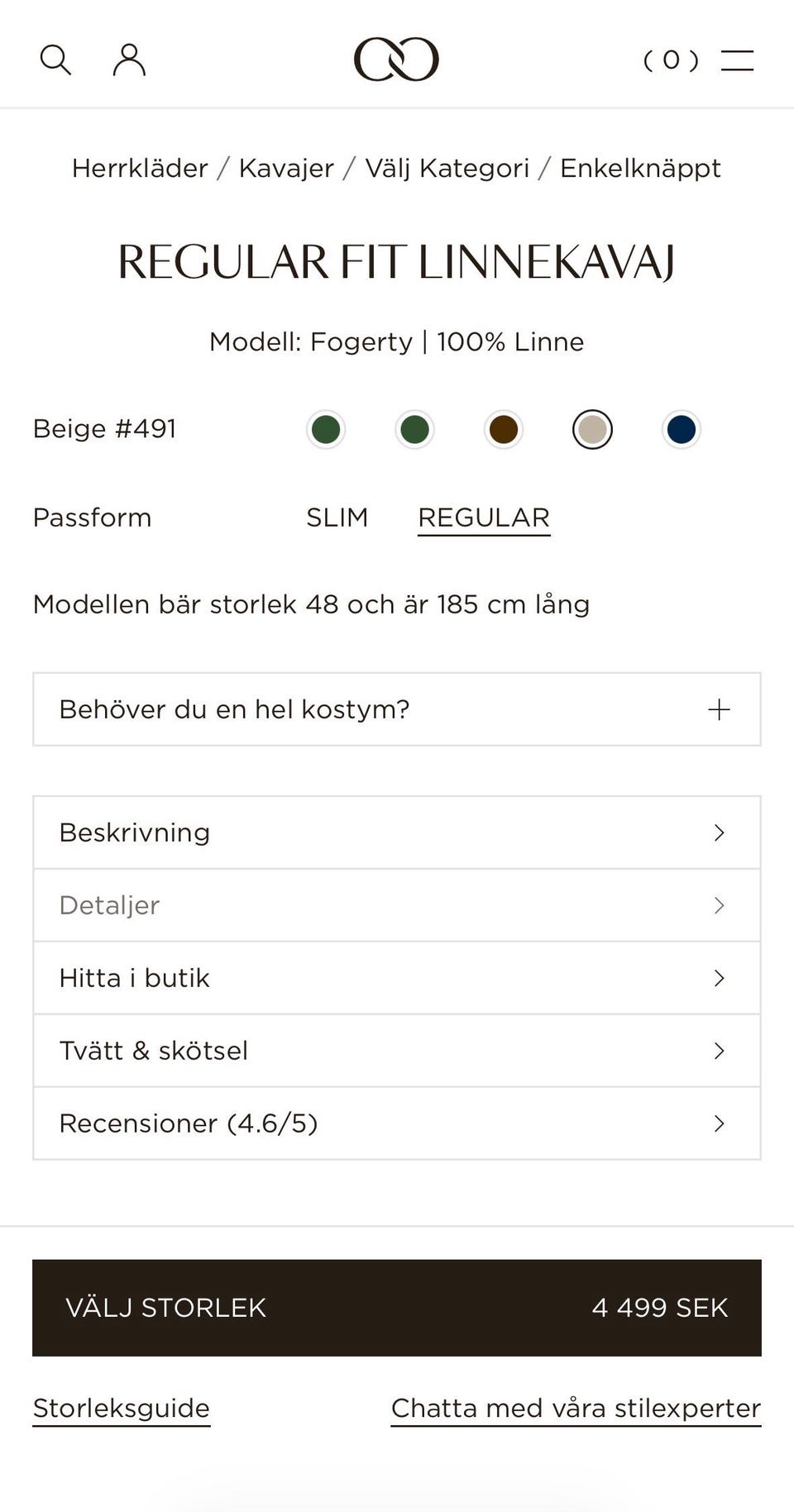Open the shopping cart counter (0)
This screenshot has width=794, height=1512.
pyautogui.click(x=671, y=60)
